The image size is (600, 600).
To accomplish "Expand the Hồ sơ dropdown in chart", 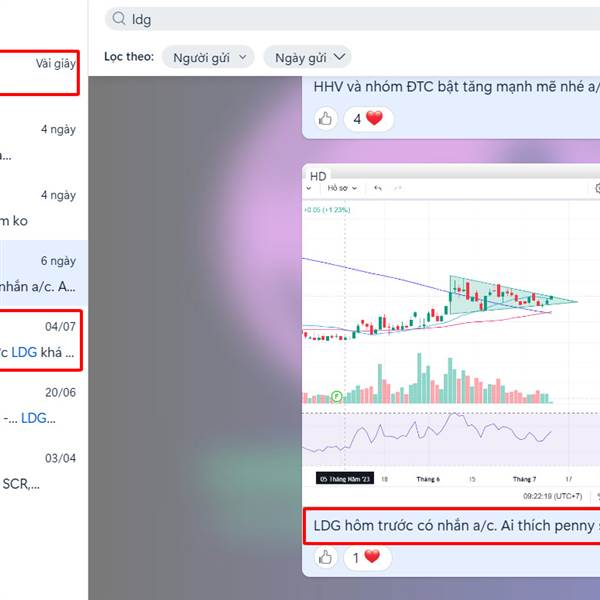I will click(342, 188).
